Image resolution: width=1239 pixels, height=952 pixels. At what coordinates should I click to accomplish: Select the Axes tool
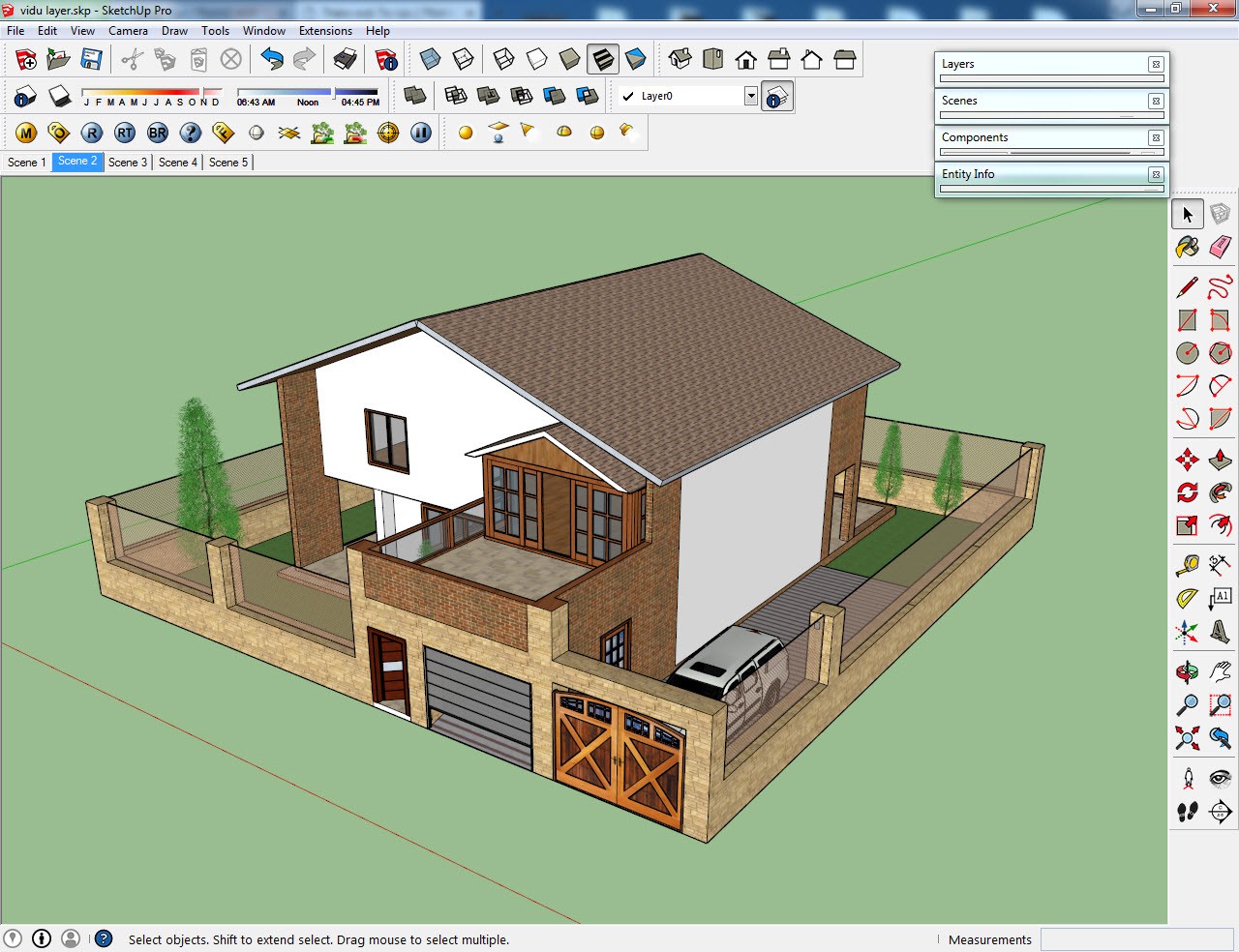tap(1188, 633)
